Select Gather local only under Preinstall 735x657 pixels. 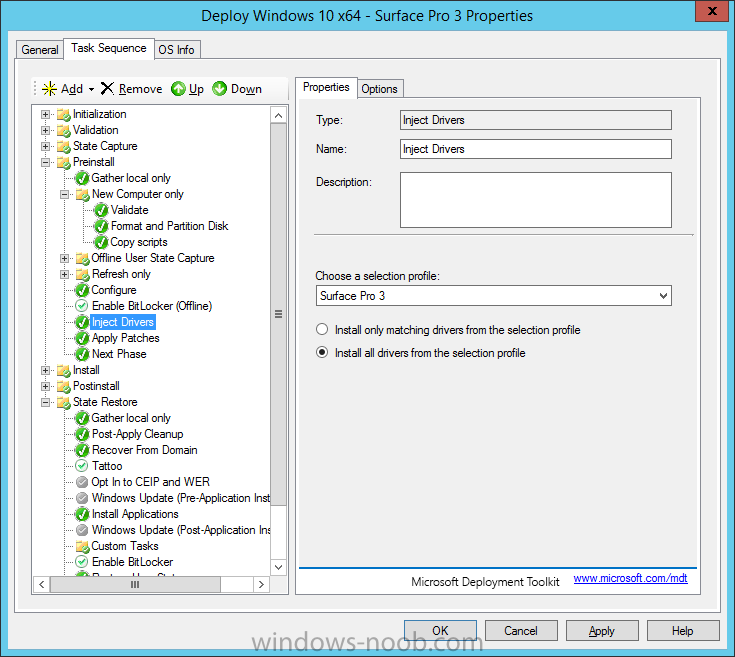pyautogui.click(x=131, y=178)
